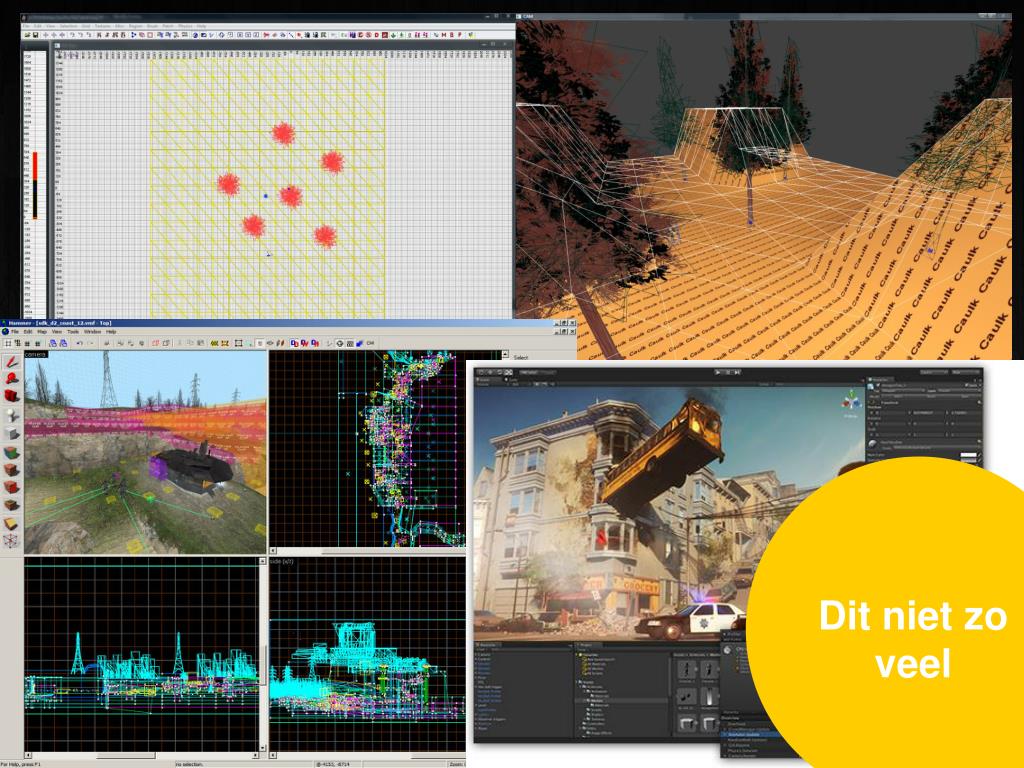Select the Move tool in Unity's toolbar

pos(490,372)
